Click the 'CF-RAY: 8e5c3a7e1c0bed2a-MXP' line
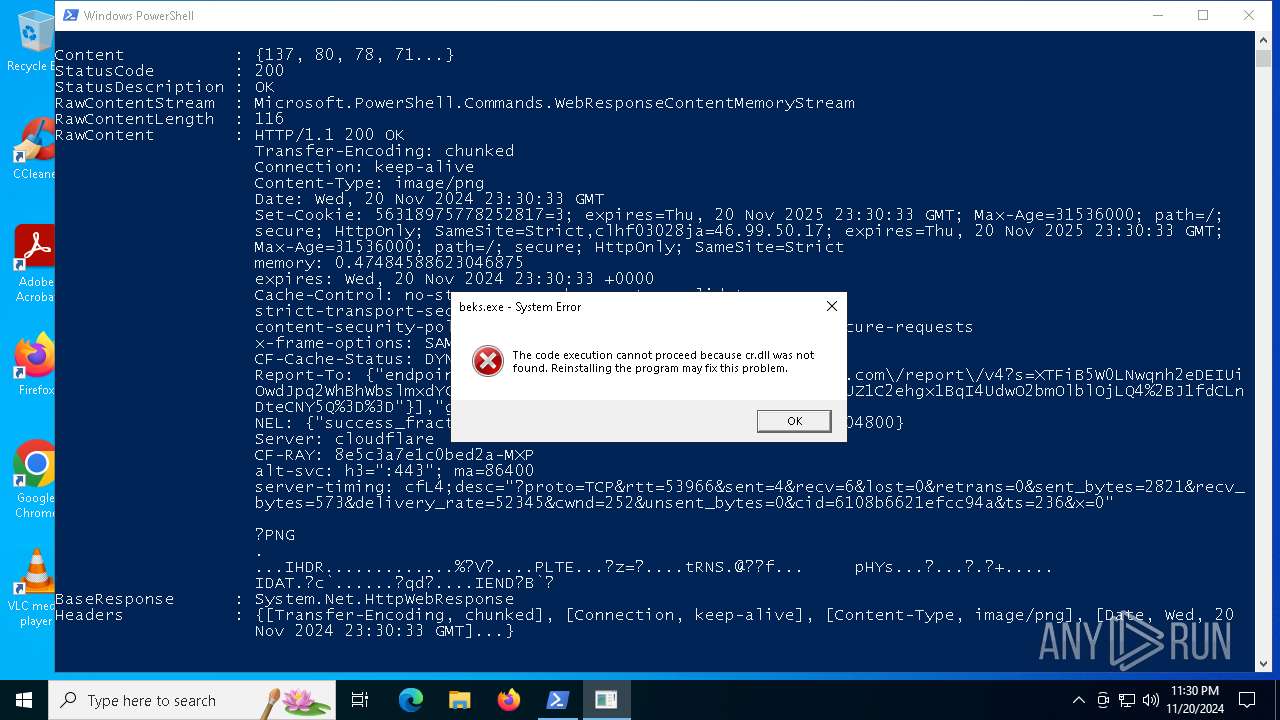1280x720 pixels. [x=394, y=455]
